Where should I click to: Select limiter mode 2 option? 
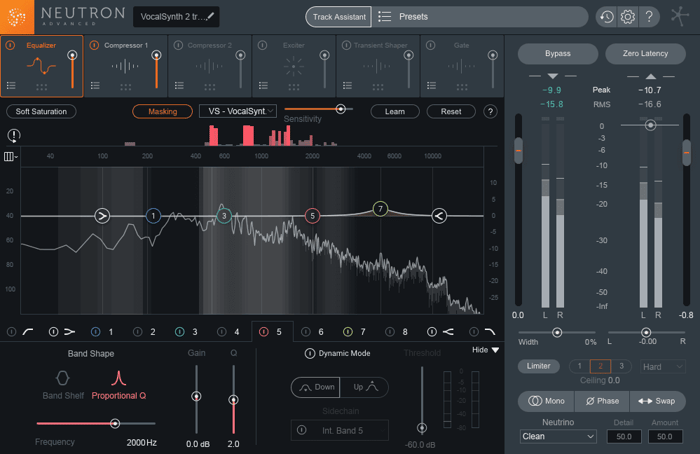(x=600, y=366)
